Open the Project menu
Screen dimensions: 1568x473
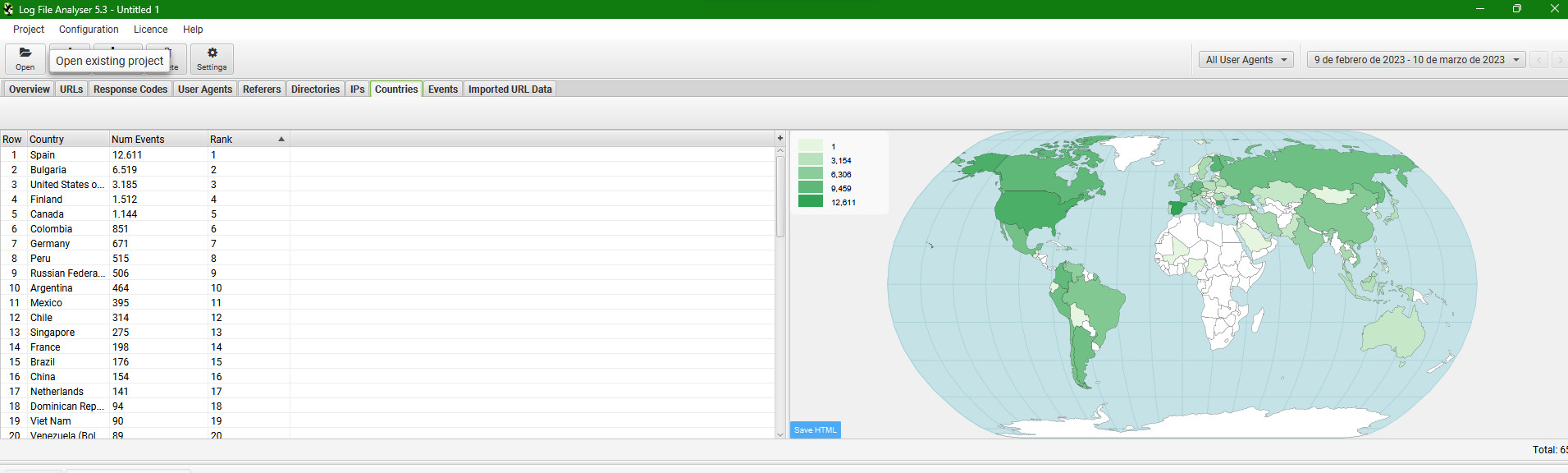point(29,30)
